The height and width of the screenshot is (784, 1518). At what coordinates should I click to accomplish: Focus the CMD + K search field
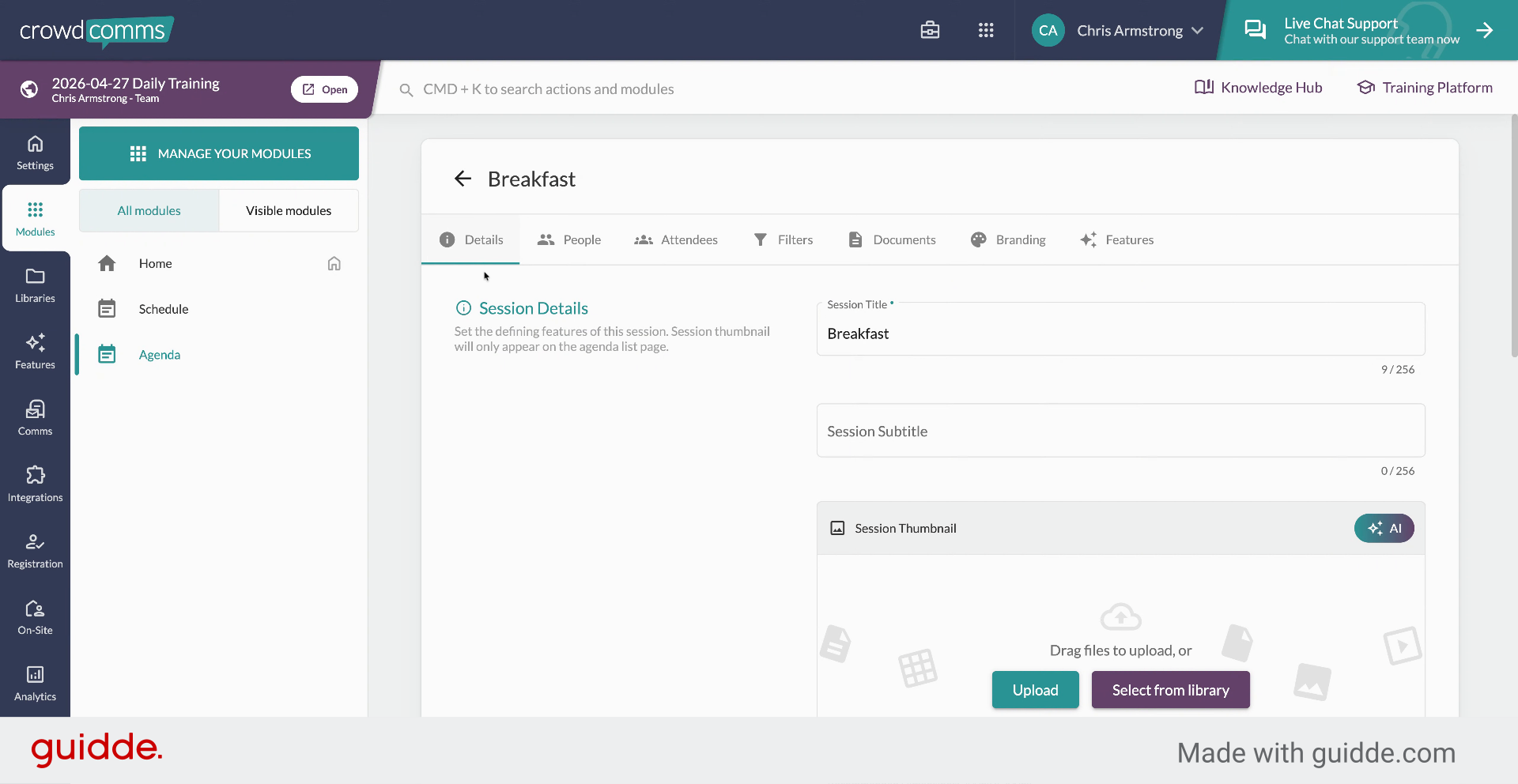[x=548, y=89]
